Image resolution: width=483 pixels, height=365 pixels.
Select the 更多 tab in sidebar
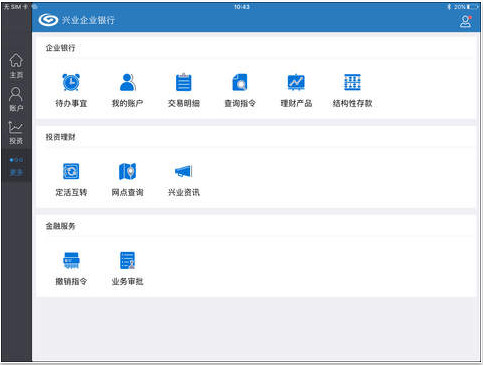coord(16,166)
